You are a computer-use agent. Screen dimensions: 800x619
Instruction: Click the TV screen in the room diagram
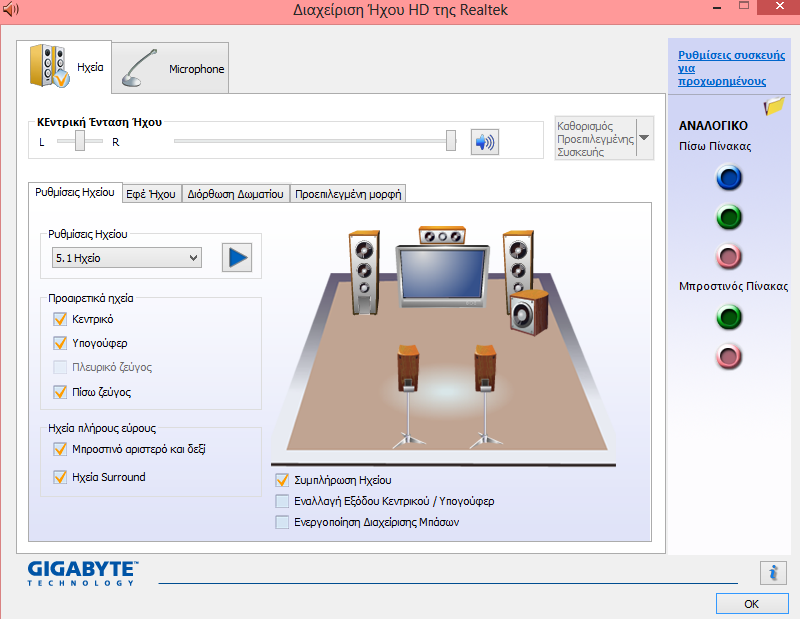[x=442, y=275]
